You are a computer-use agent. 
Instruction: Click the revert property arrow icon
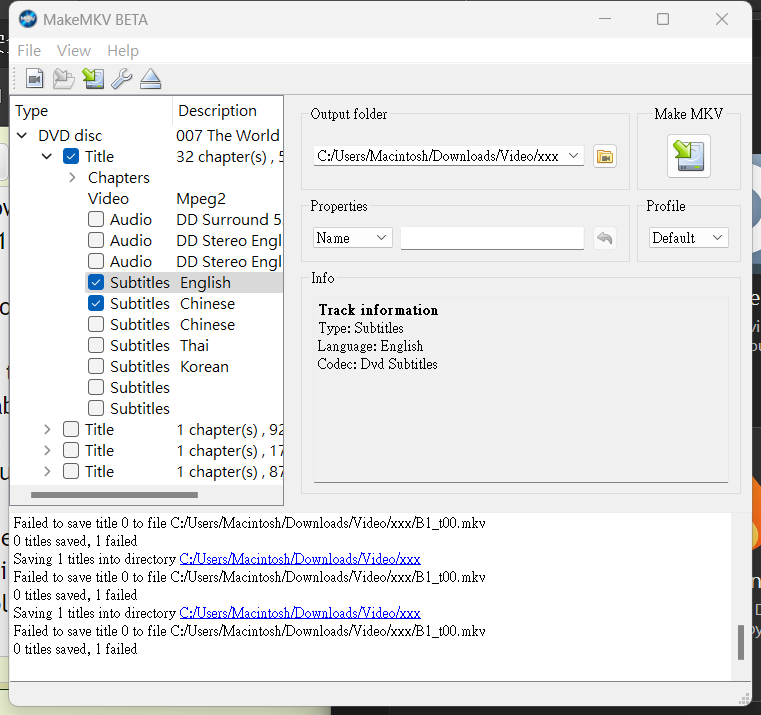(605, 238)
